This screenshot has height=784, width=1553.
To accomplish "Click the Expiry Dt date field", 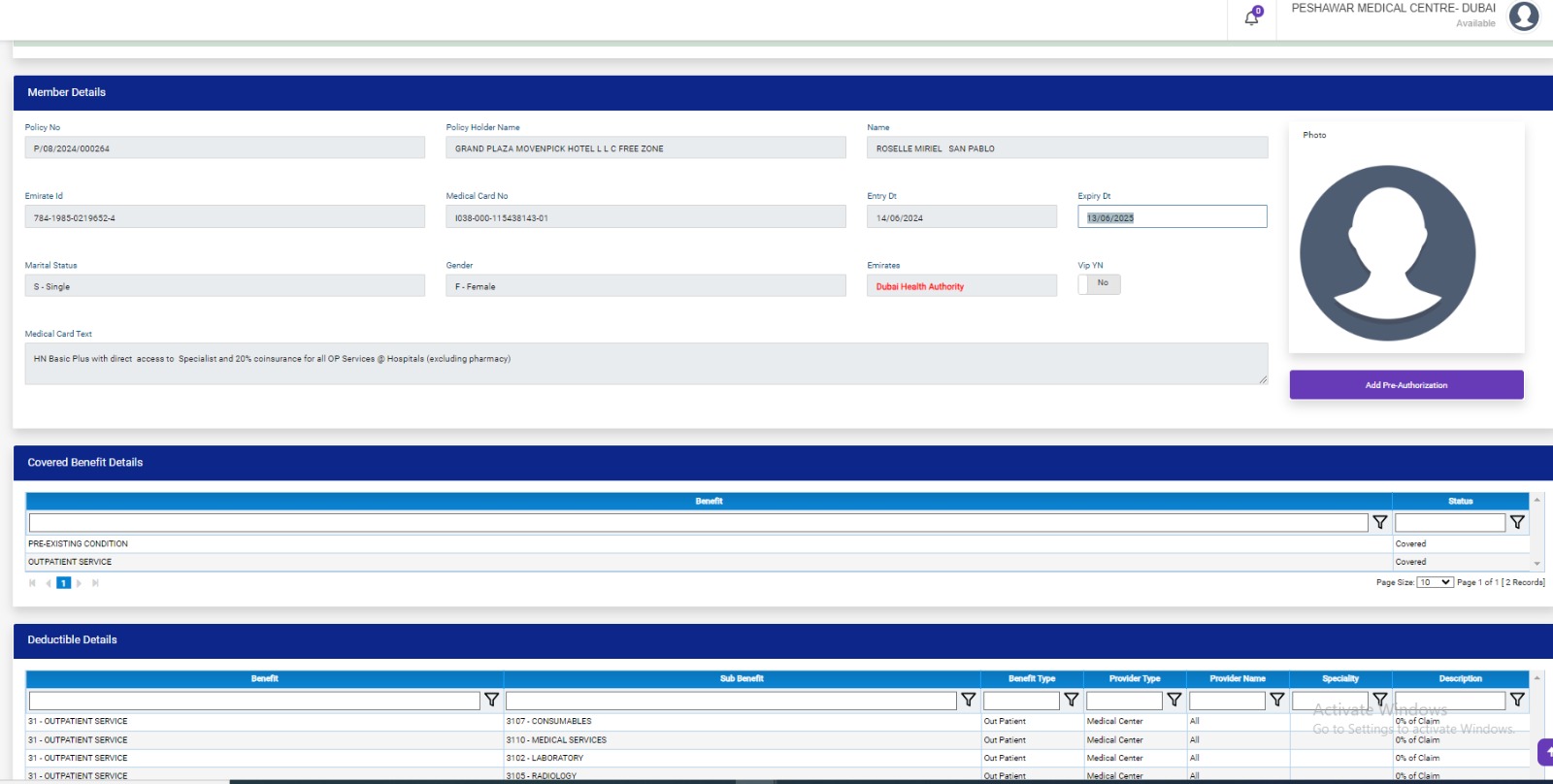I will (1172, 217).
